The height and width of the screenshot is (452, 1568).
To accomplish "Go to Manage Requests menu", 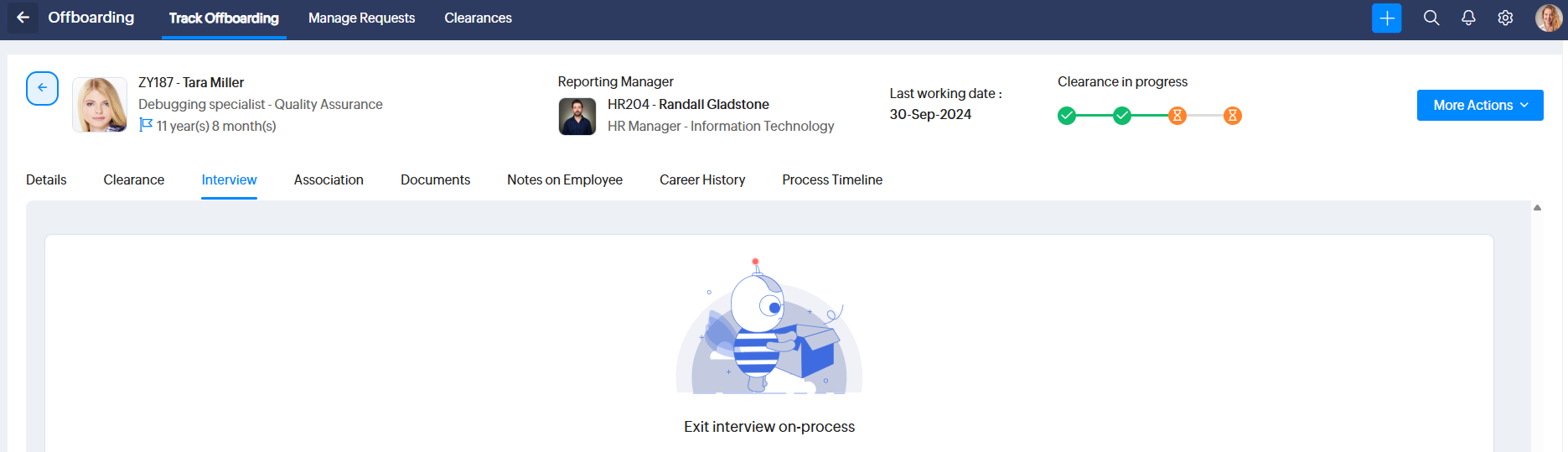I will (x=361, y=18).
